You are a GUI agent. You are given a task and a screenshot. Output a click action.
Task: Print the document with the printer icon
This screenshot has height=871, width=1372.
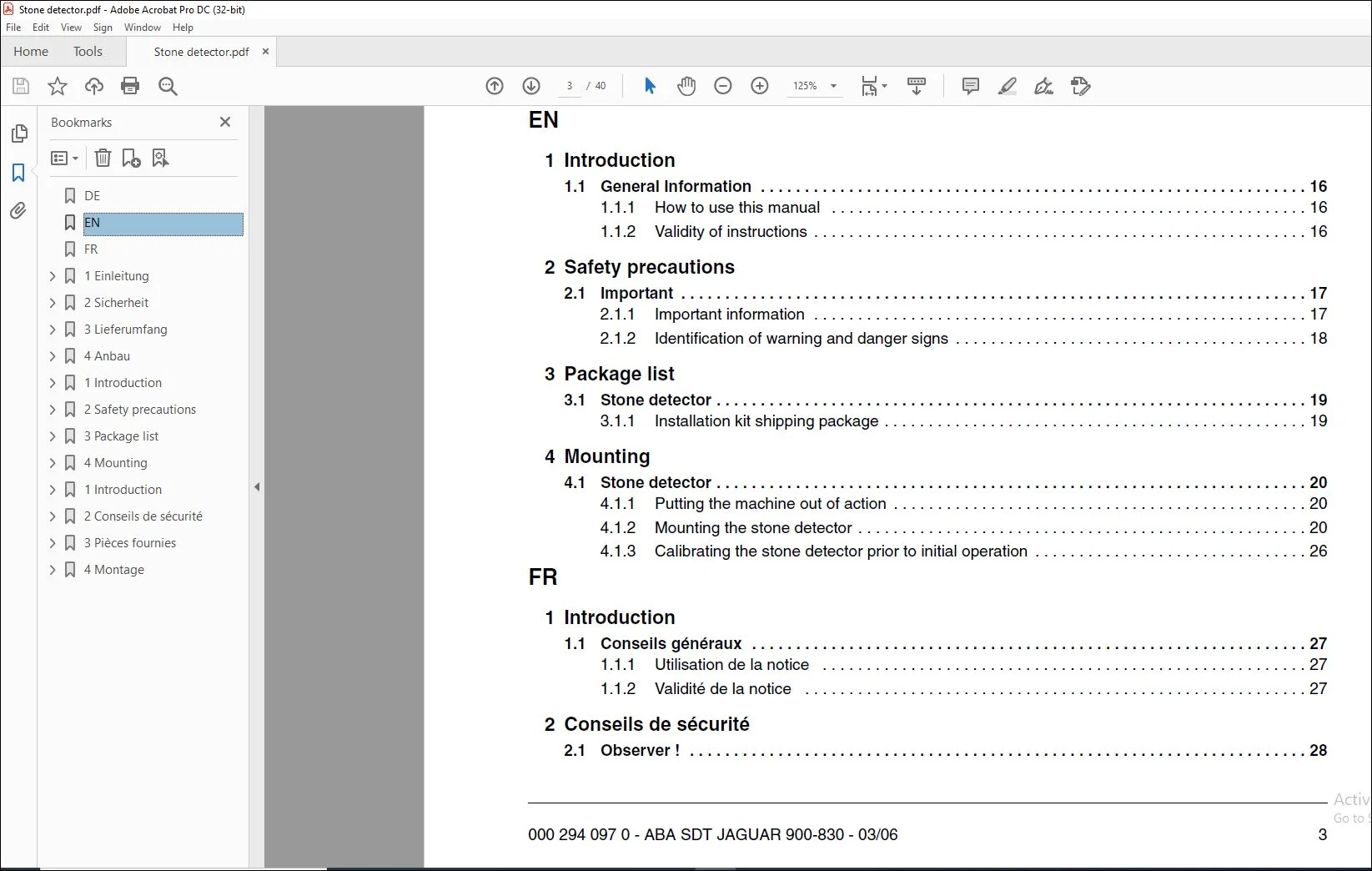[x=130, y=86]
